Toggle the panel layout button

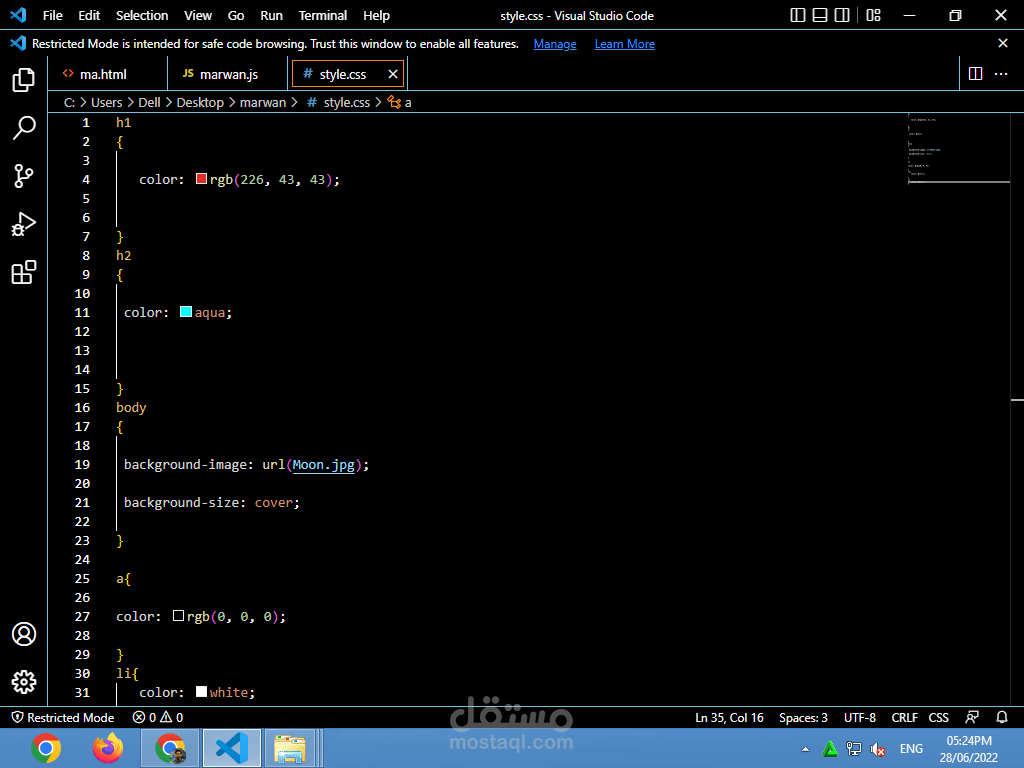tap(820, 15)
